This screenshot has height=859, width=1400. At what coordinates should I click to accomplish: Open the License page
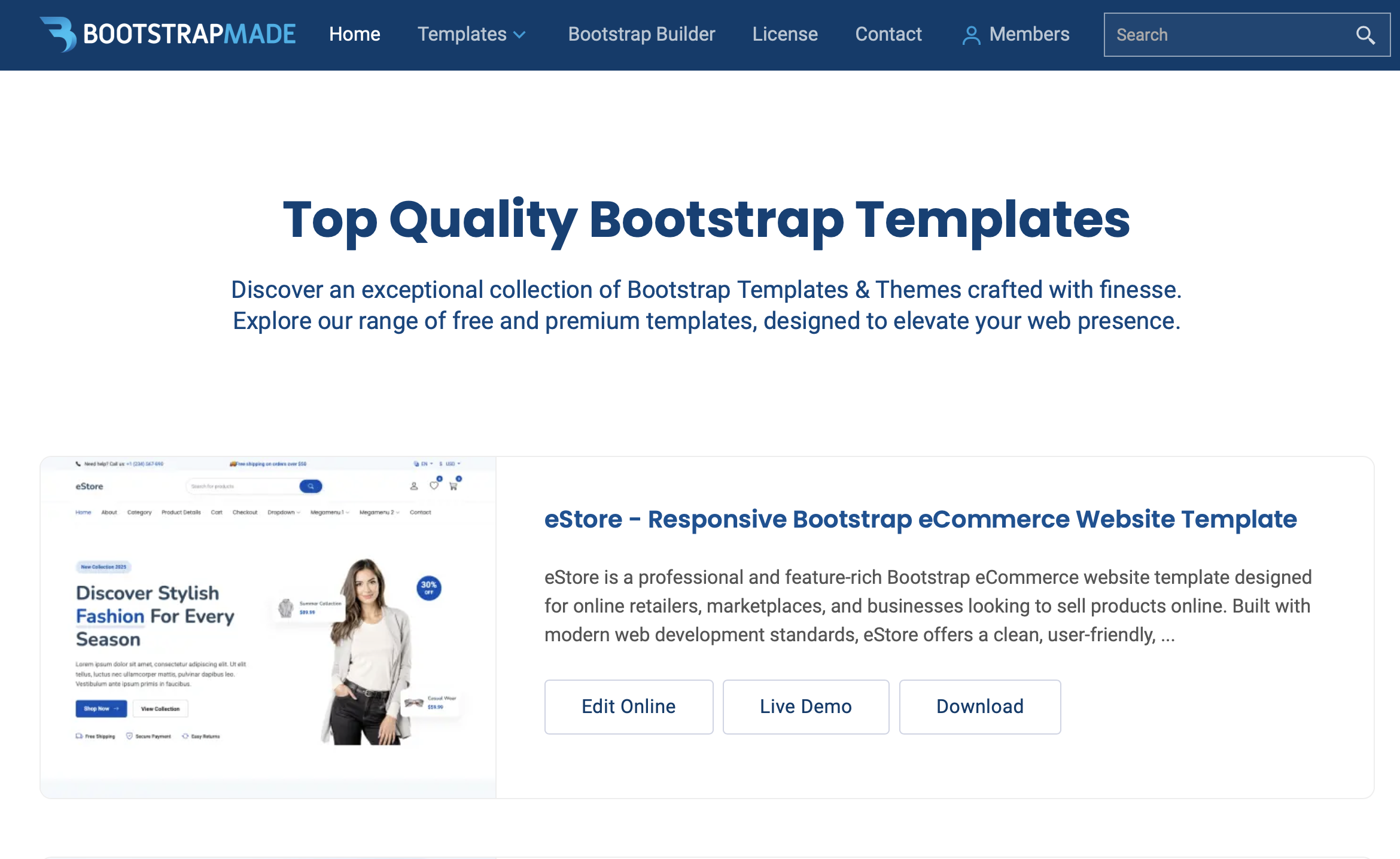coord(785,34)
